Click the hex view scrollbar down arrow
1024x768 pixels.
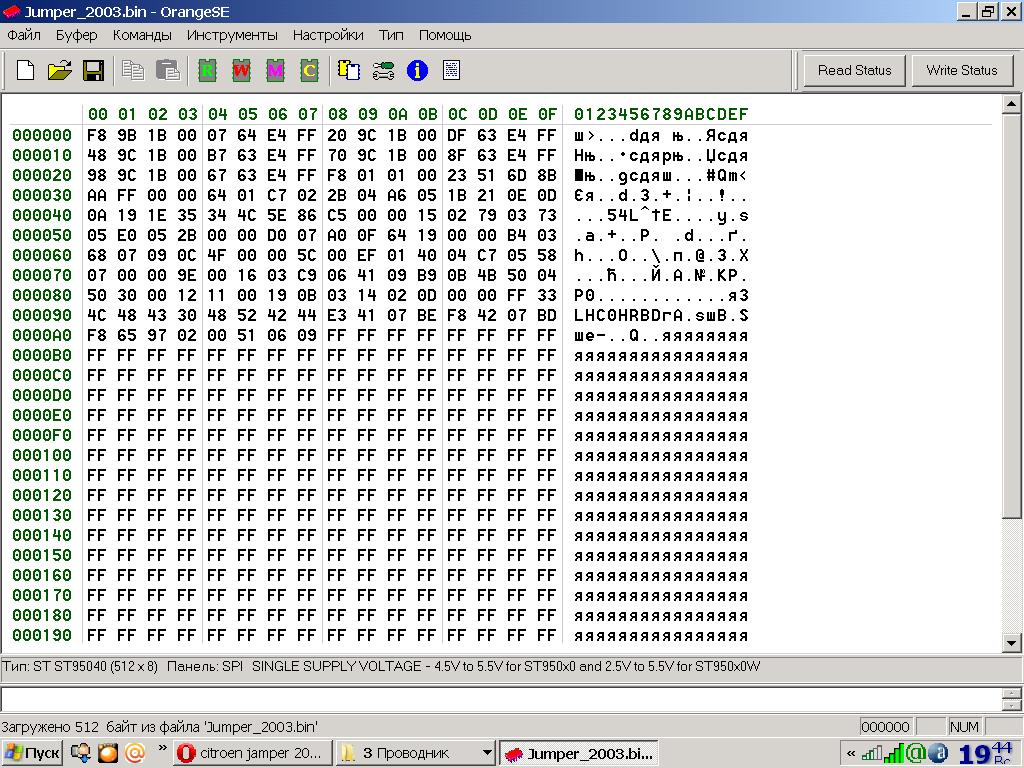click(x=1011, y=643)
